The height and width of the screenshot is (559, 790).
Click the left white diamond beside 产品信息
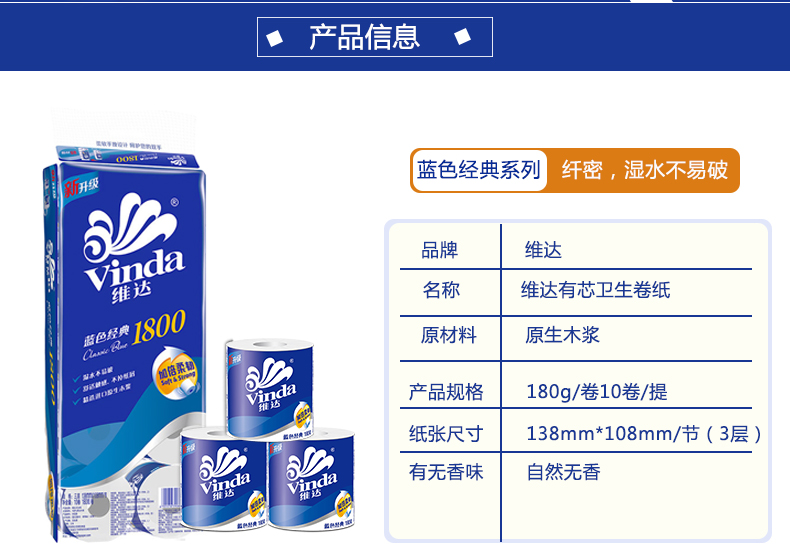click(x=275, y=38)
